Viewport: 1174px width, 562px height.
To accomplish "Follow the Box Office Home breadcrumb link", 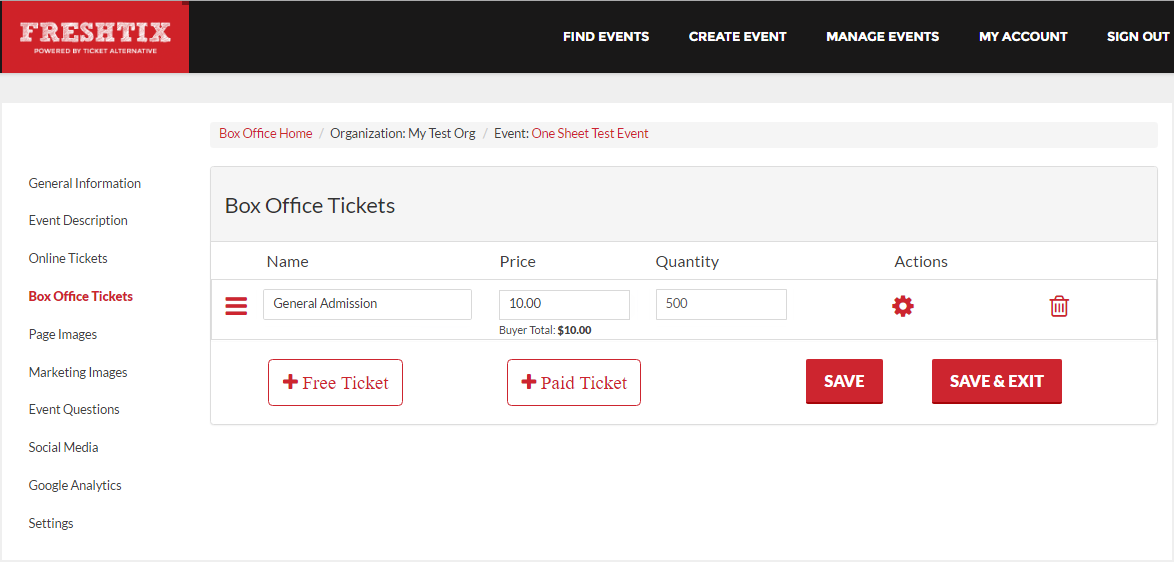I will pyautogui.click(x=266, y=134).
